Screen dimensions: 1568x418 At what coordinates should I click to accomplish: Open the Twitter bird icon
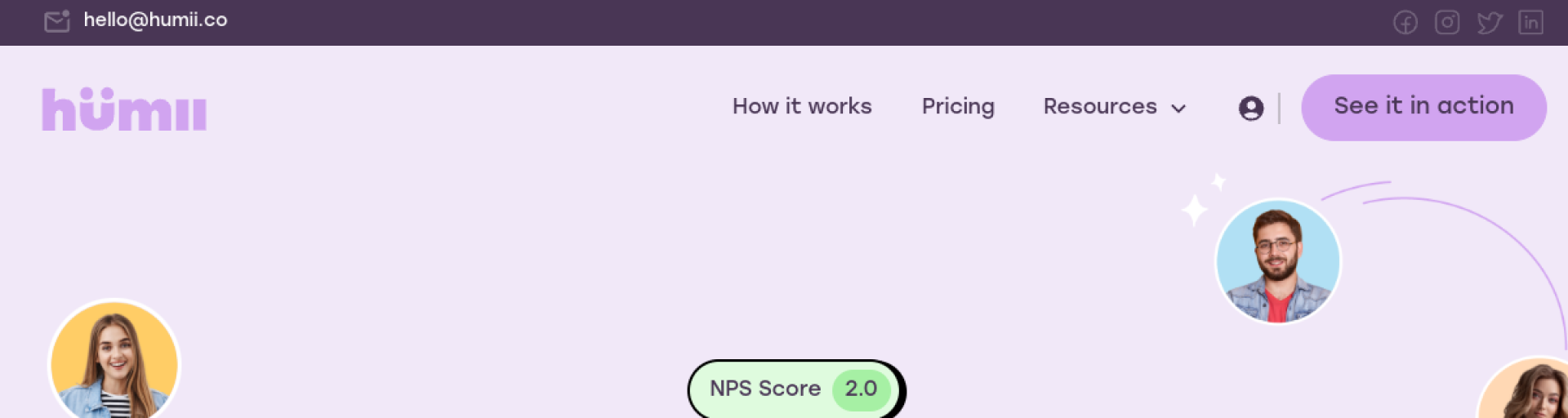[x=1489, y=22]
